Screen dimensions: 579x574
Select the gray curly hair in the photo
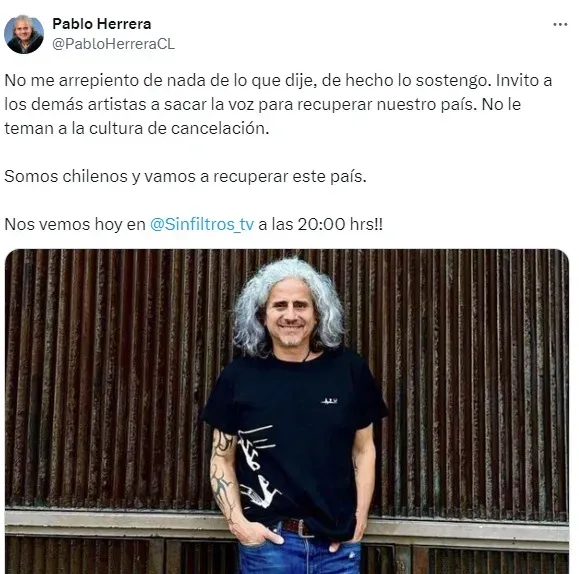tap(288, 305)
